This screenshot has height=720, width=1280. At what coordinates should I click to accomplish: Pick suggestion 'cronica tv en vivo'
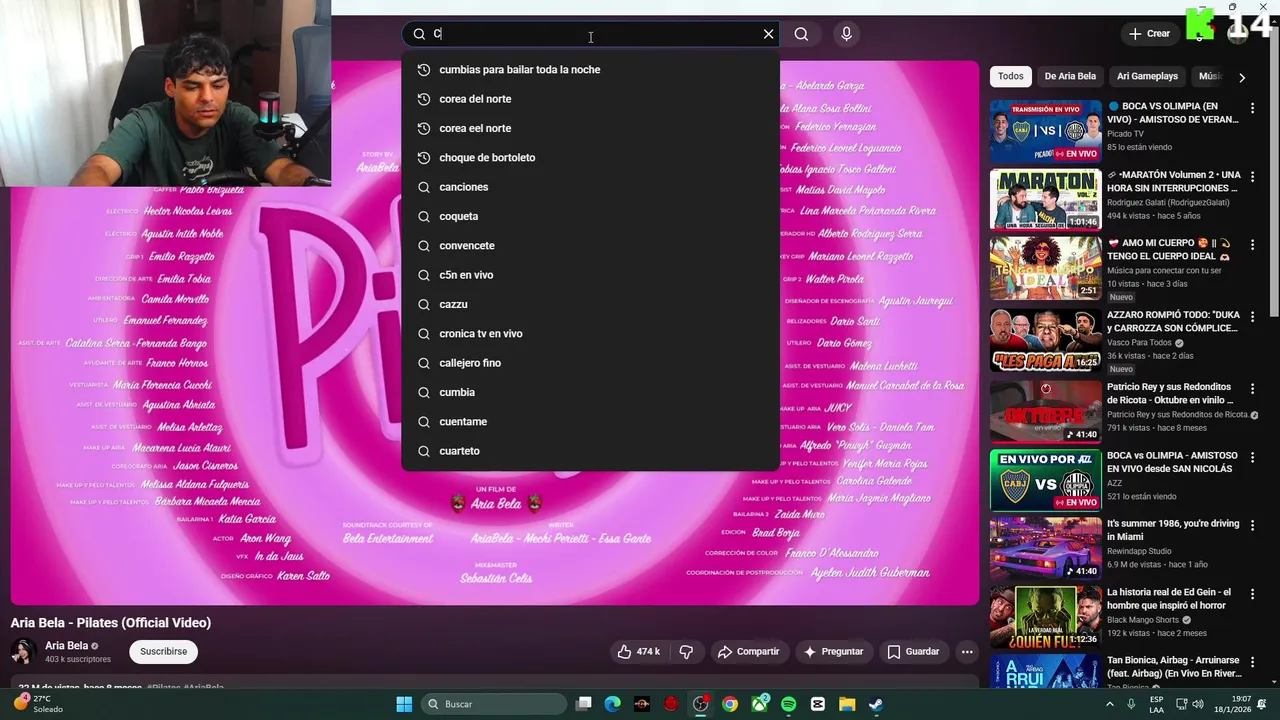[x=590, y=334]
